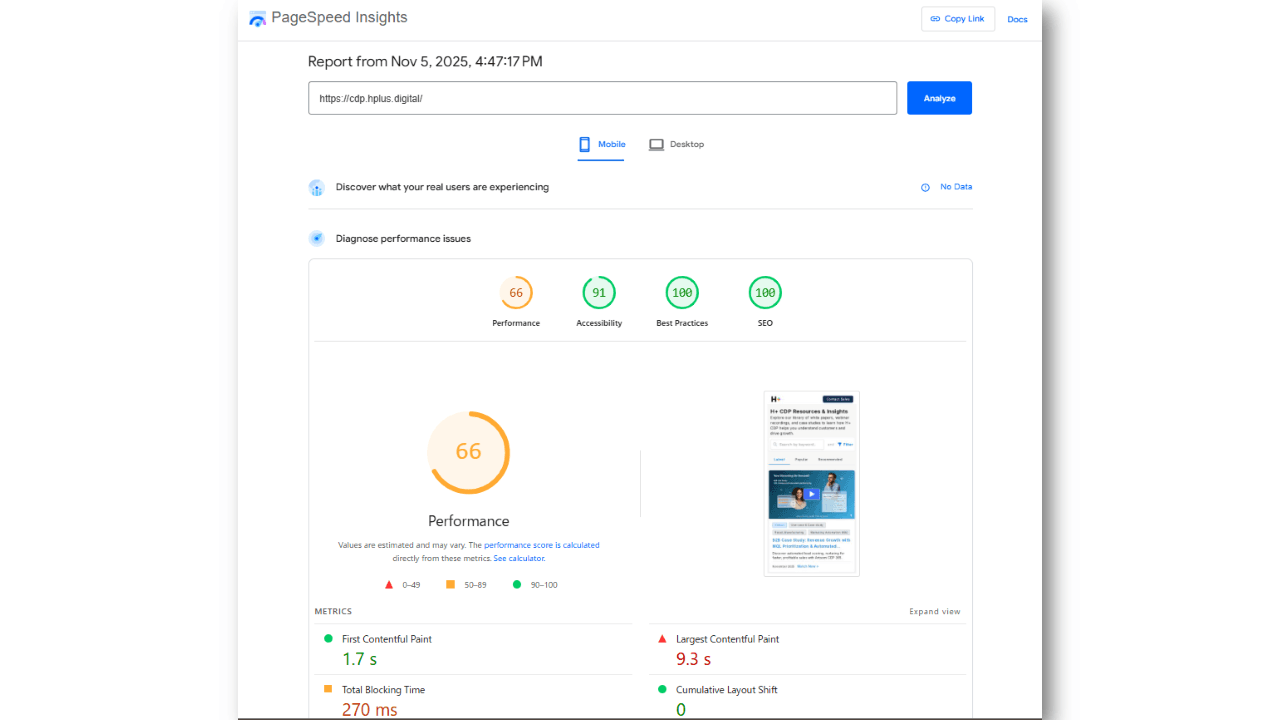Expand view of the metrics section
1280x720 pixels.
[x=934, y=611]
